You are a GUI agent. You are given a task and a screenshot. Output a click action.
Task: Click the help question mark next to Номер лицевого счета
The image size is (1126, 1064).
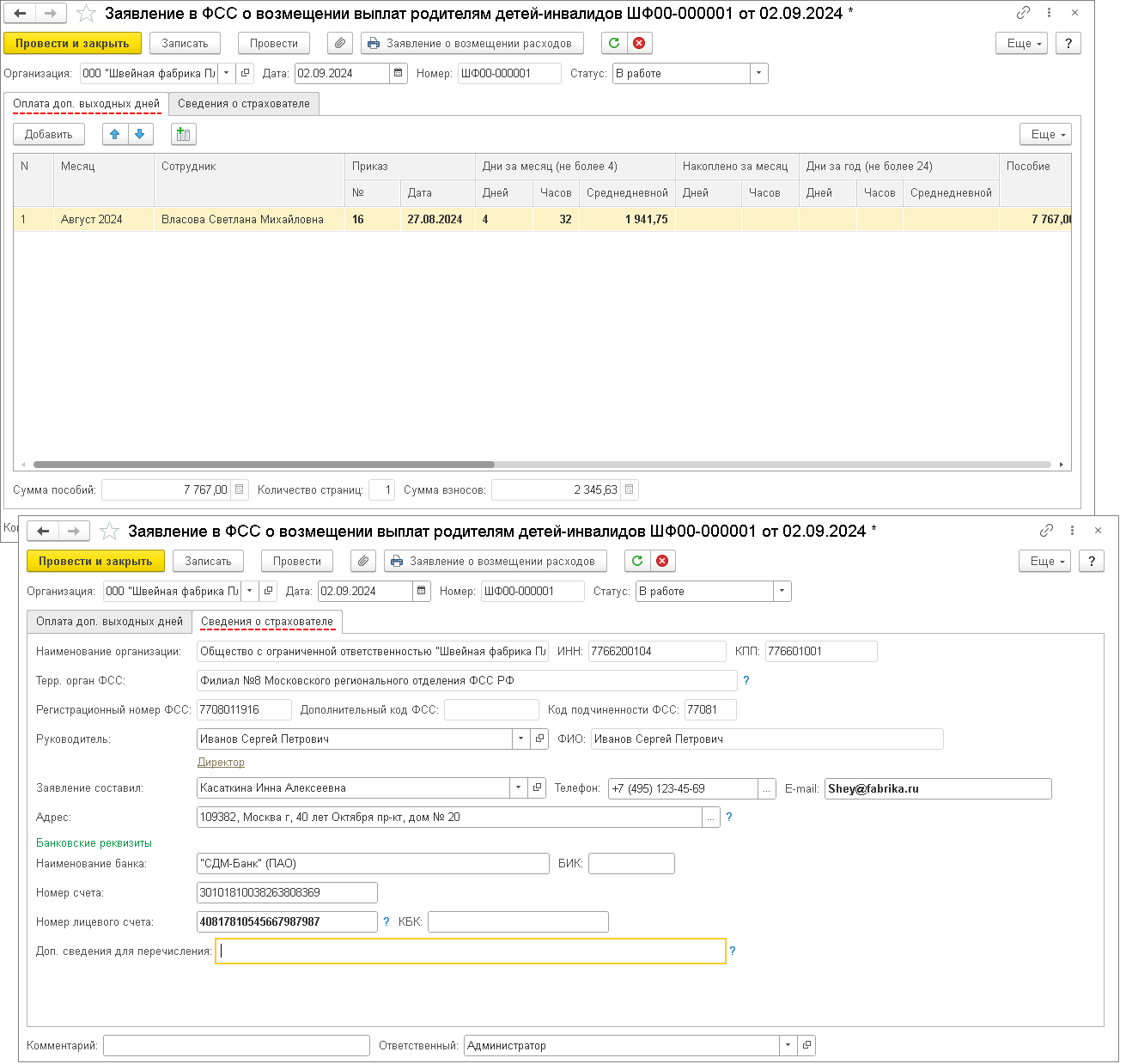click(386, 921)
